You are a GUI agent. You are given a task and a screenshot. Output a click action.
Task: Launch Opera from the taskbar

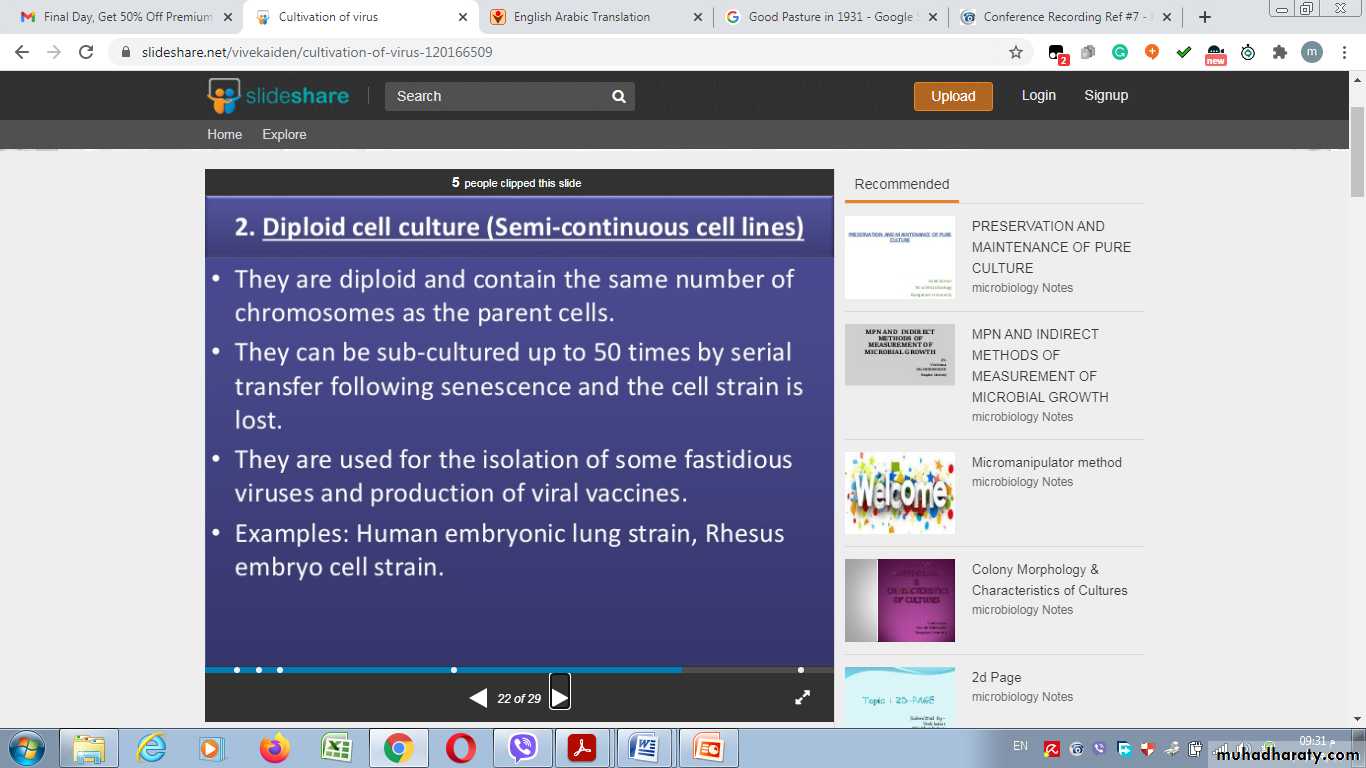tap(461, 748)
